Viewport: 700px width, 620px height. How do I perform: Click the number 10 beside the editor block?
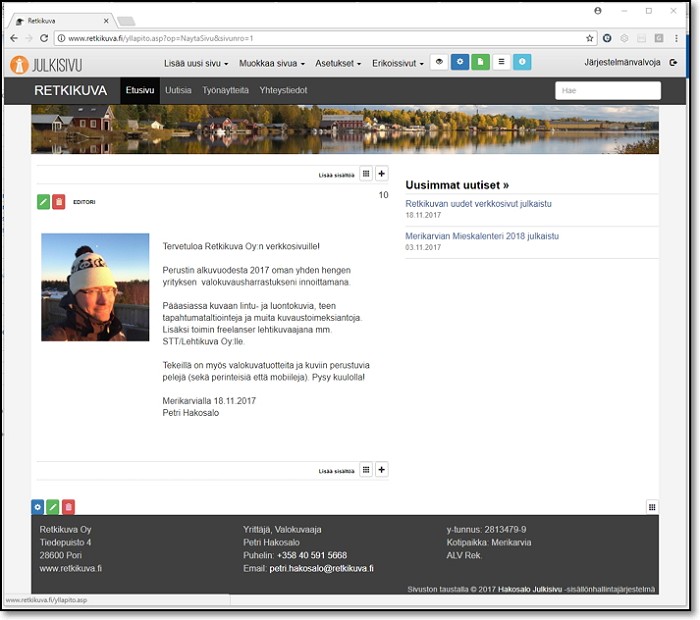pyautogui.click(x=383, y=195)
